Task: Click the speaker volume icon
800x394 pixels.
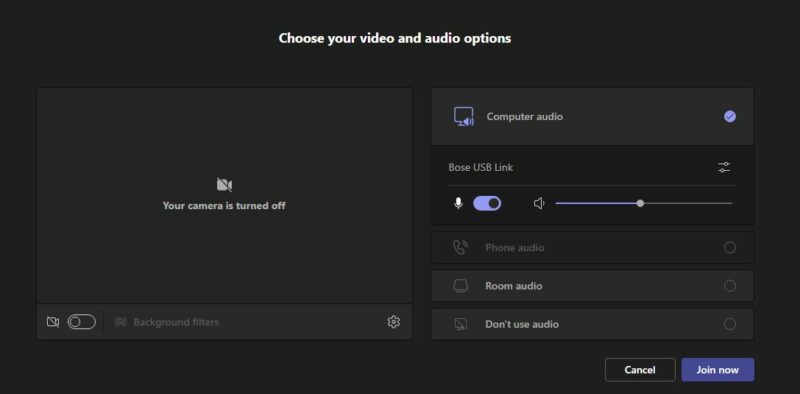Action: pyautogui.click(x=539, y=204)
